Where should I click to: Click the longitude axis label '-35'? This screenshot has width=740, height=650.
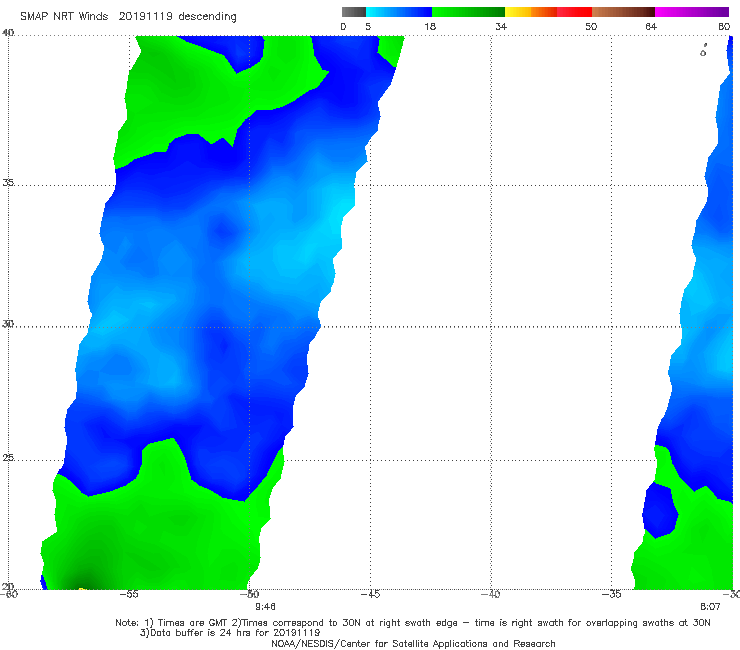tap(611, 594)
